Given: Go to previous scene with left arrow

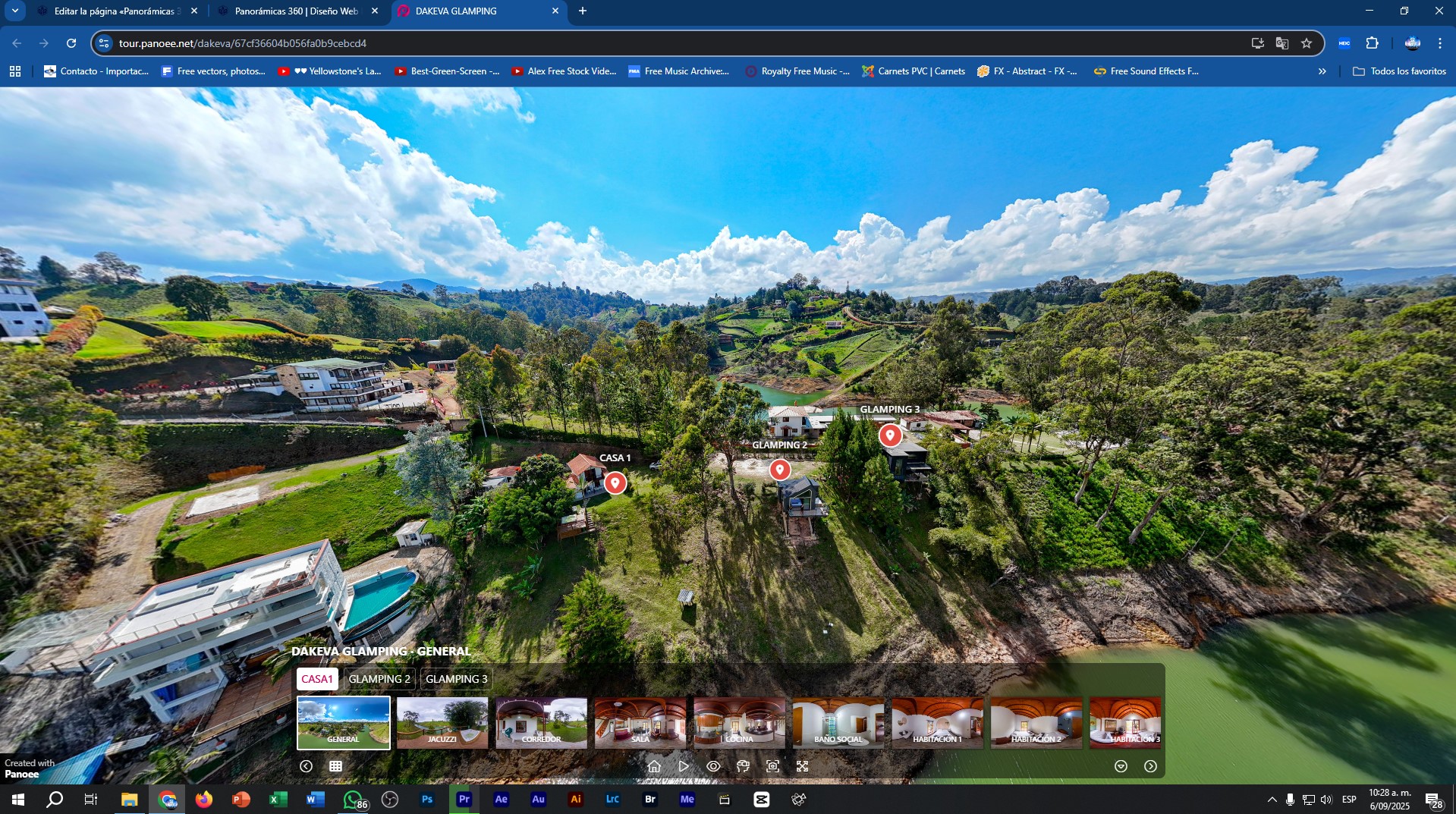Looking at the screenshot, I should tap(306, 766).
